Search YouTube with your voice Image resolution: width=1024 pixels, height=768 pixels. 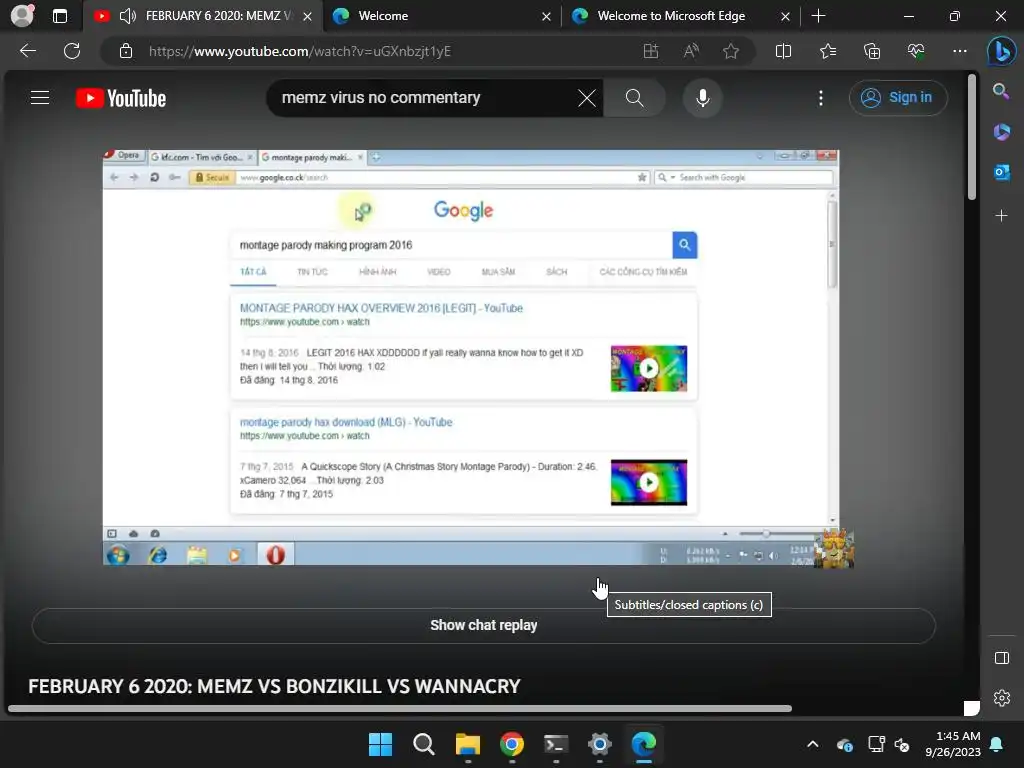coord(703,98)
